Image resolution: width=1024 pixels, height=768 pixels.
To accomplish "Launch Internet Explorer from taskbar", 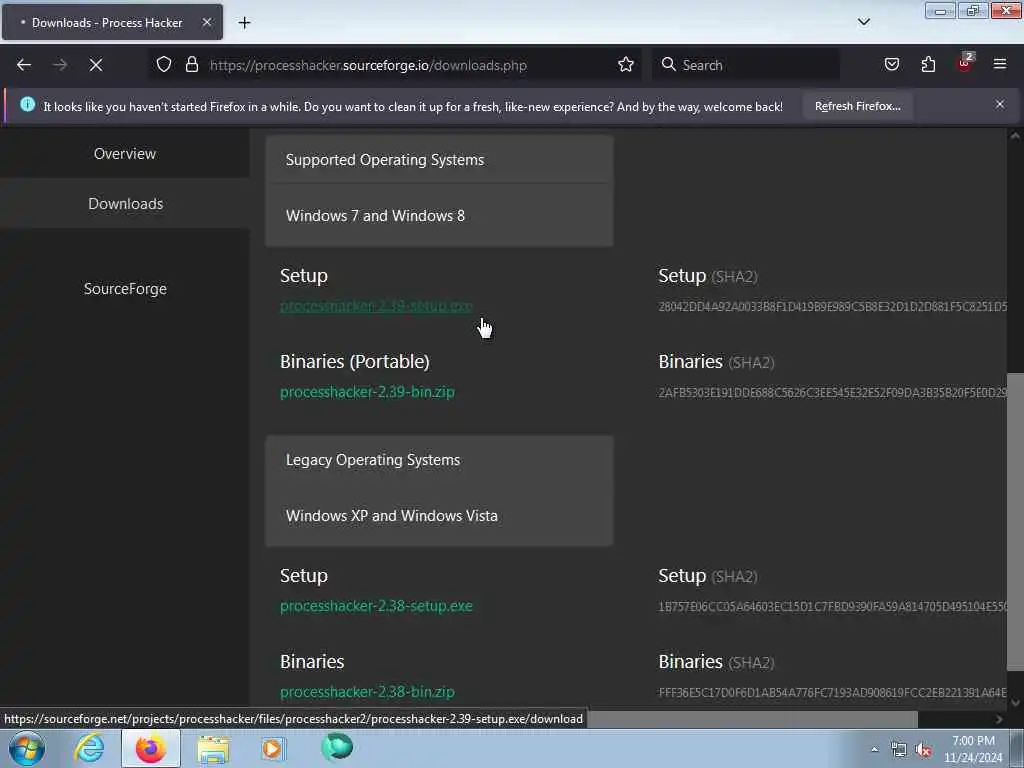I will (x=89, y=748).
